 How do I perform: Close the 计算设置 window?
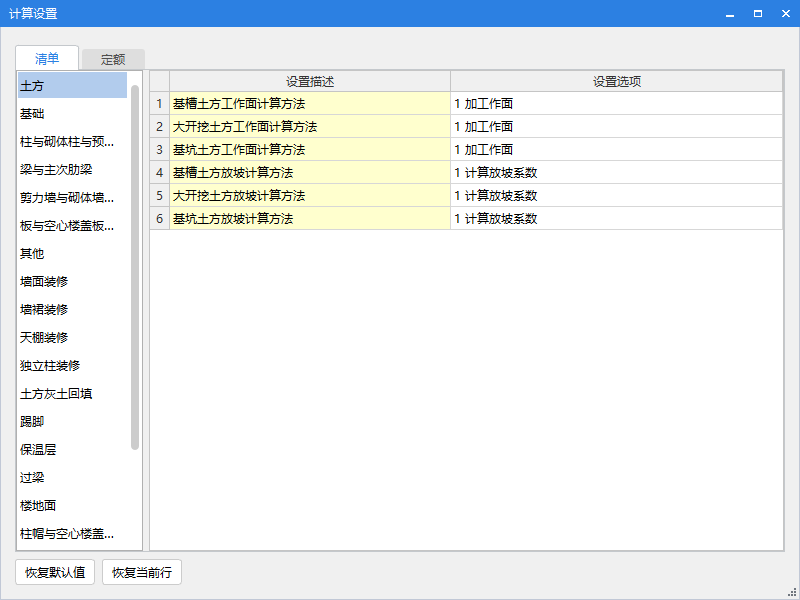coord(786,14)
